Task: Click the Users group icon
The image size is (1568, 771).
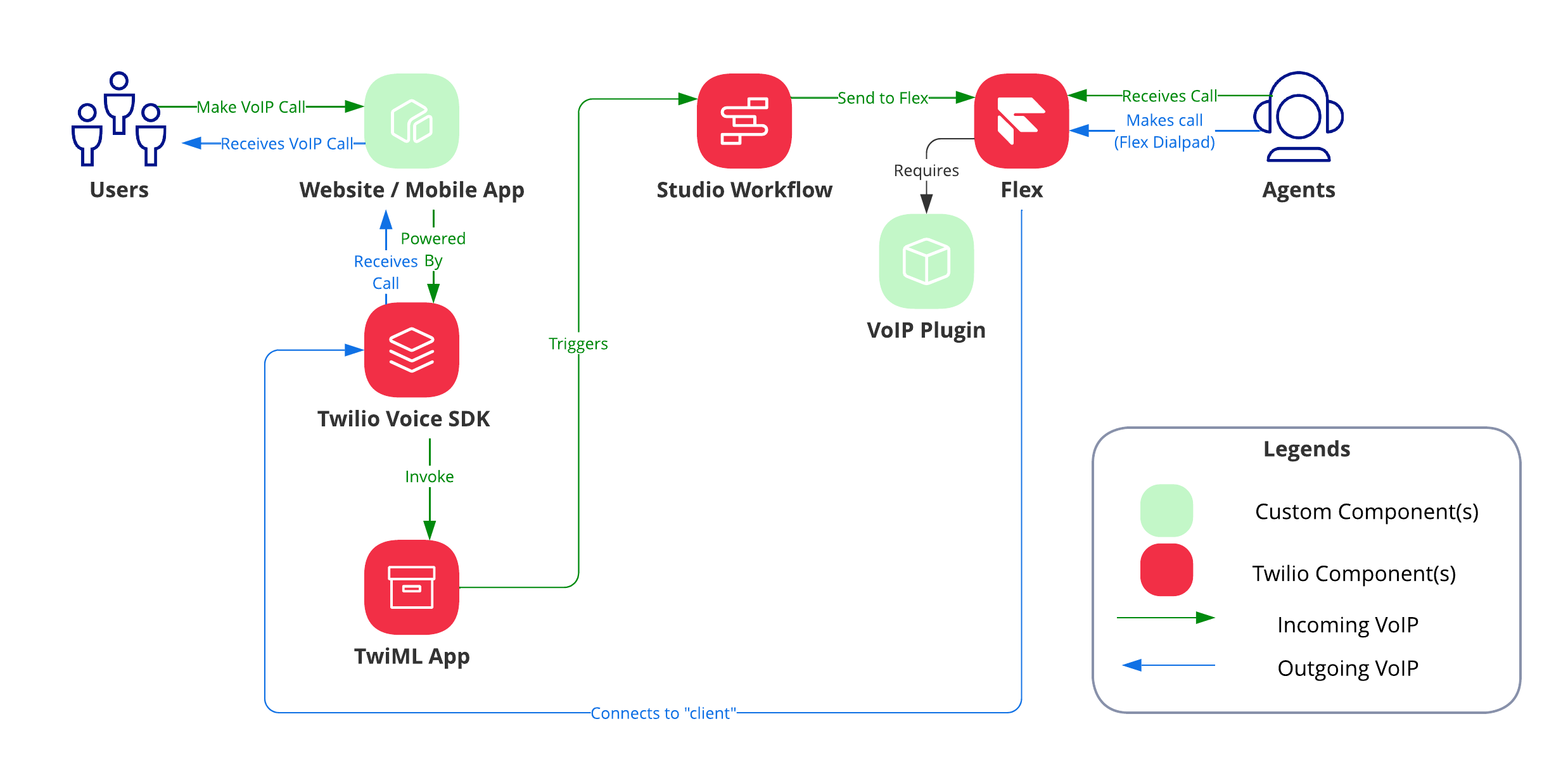Action: [x=119, y=119]
